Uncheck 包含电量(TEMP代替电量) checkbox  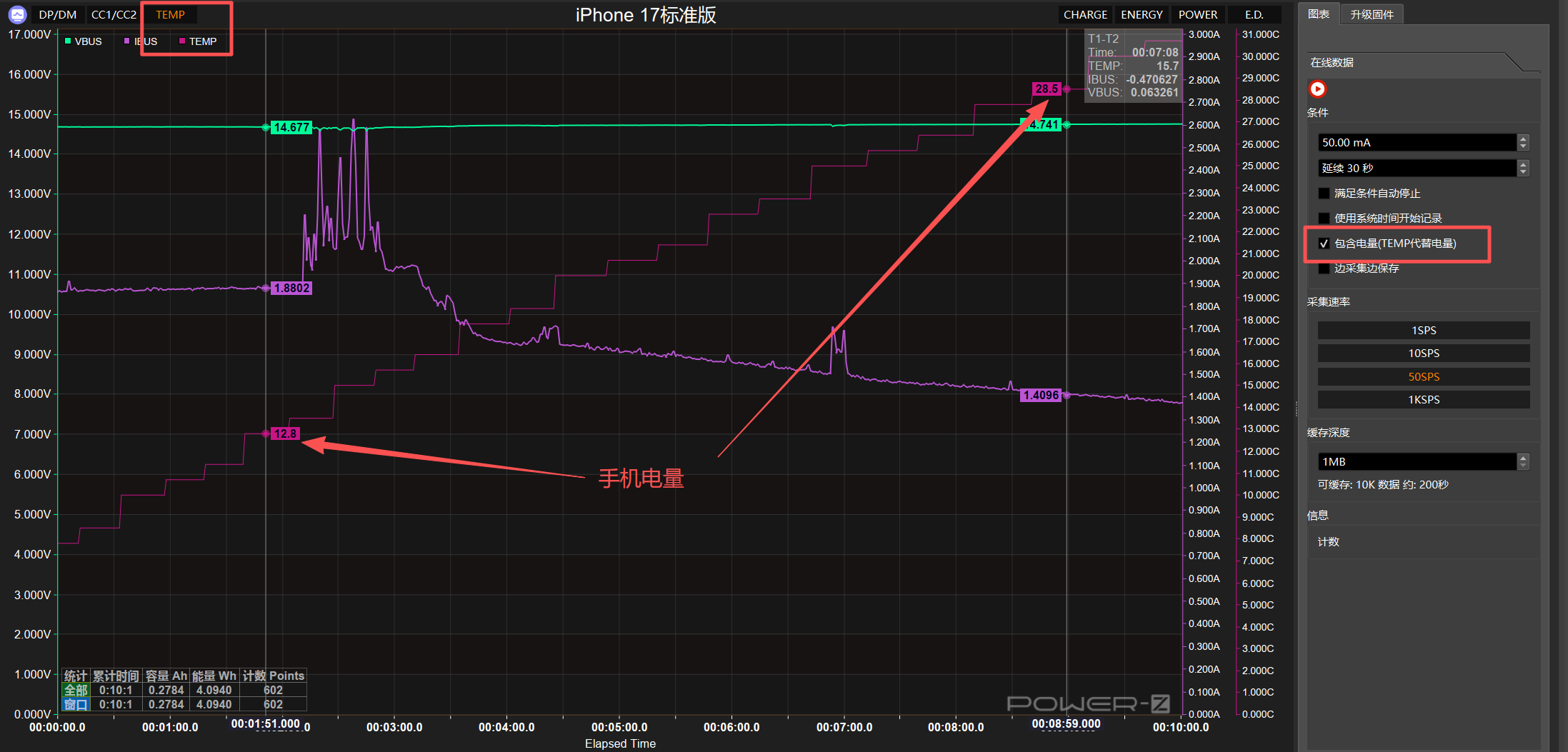1324,244
